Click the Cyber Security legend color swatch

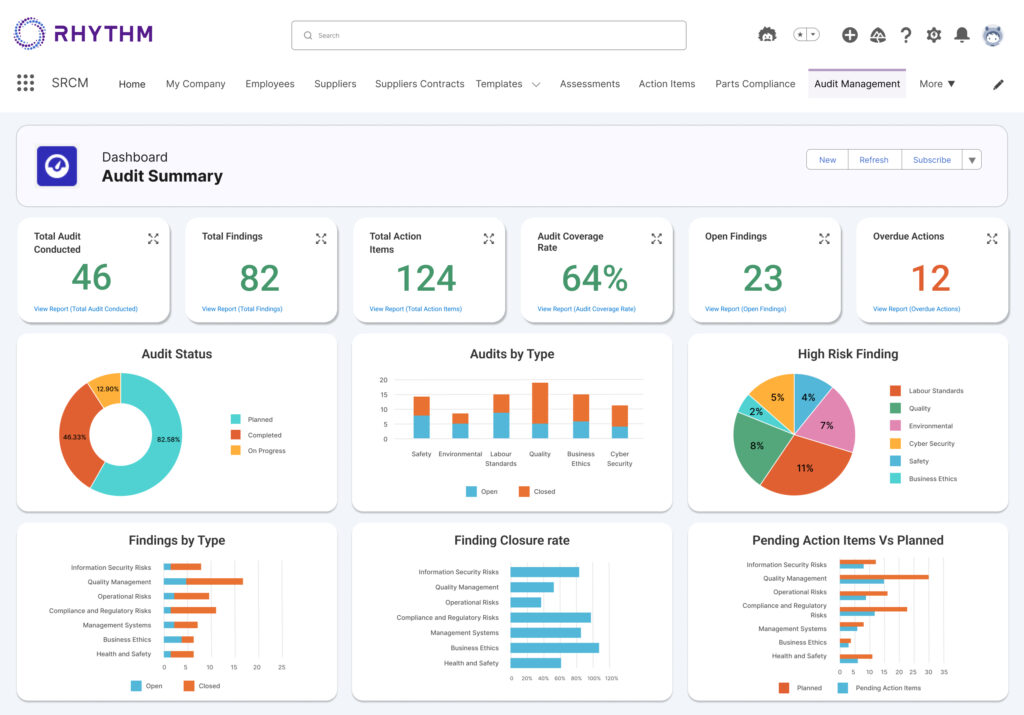tap(895, 444)
